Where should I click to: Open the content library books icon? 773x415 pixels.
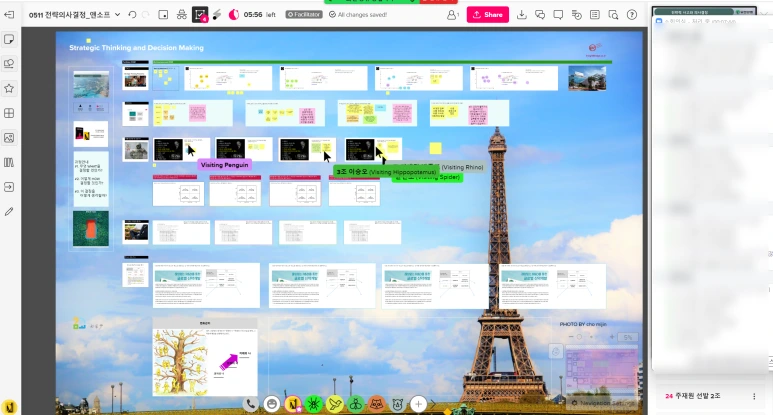click(9, 162)
